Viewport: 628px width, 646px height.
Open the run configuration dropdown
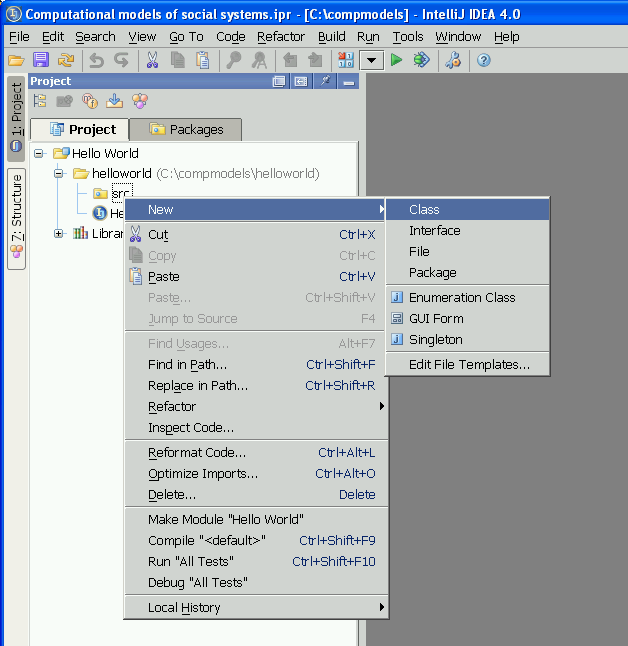pos(372,61)
